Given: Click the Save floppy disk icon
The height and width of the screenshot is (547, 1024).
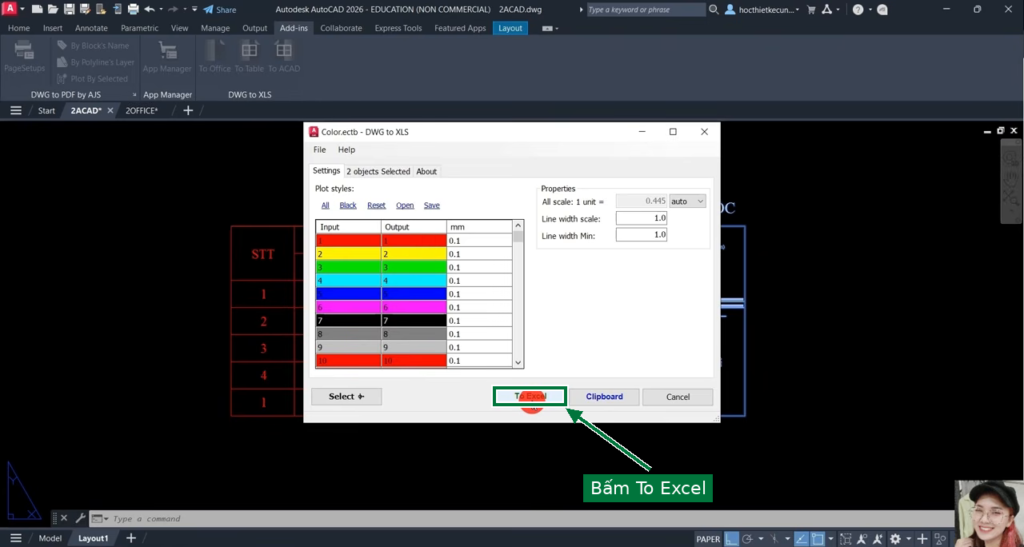Looking at the screenshot, I should pyautogui.click(x=69, y=9).
